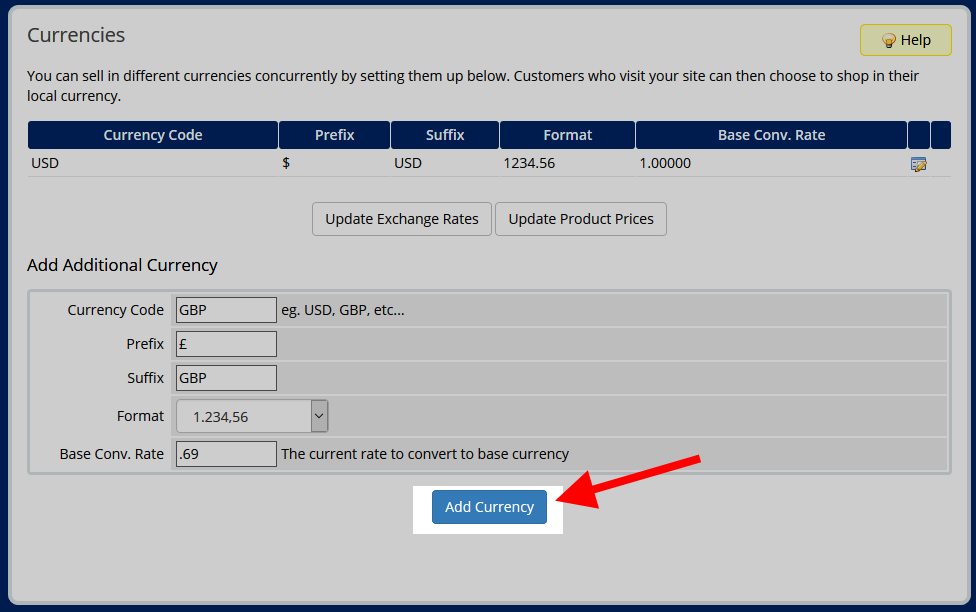Click the Format column header
Screen dimensions: 976x612
click(567, 135)
